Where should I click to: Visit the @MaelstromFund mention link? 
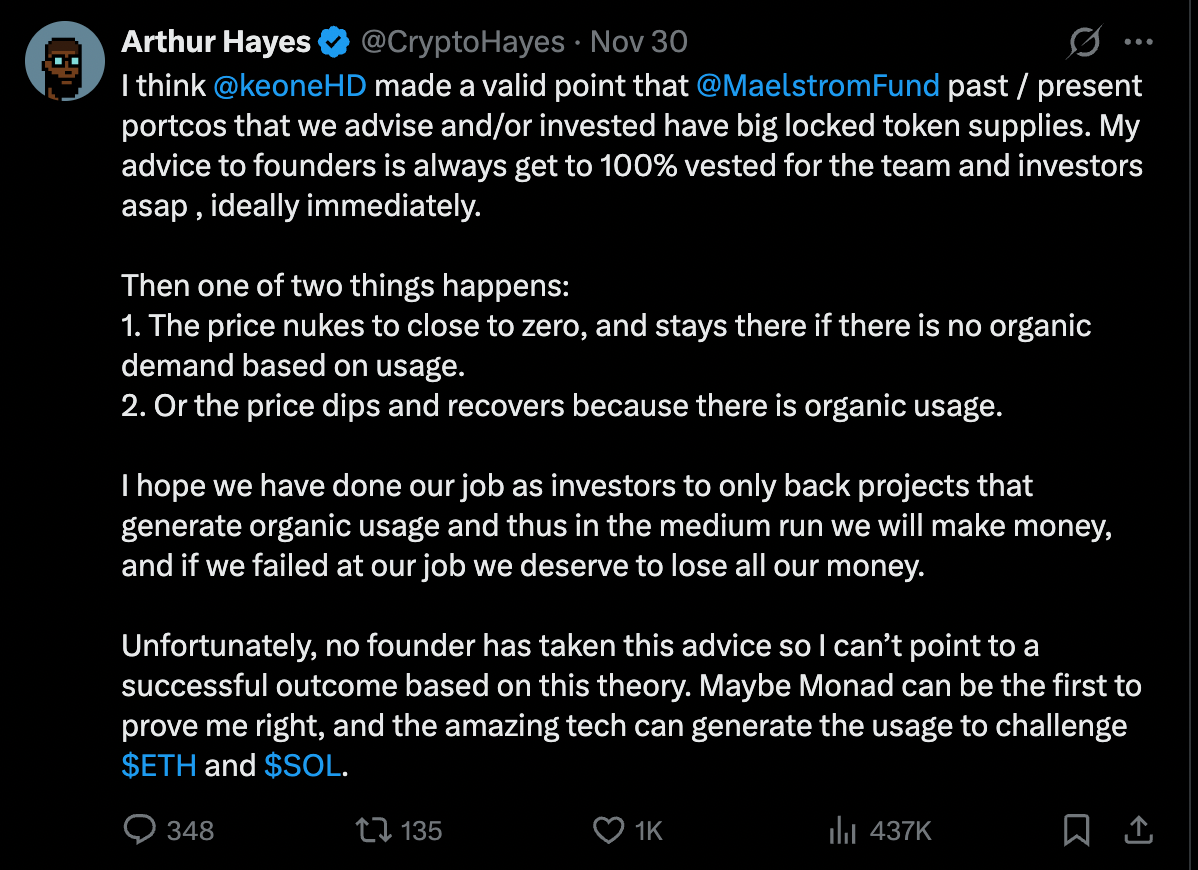point(817,86)
